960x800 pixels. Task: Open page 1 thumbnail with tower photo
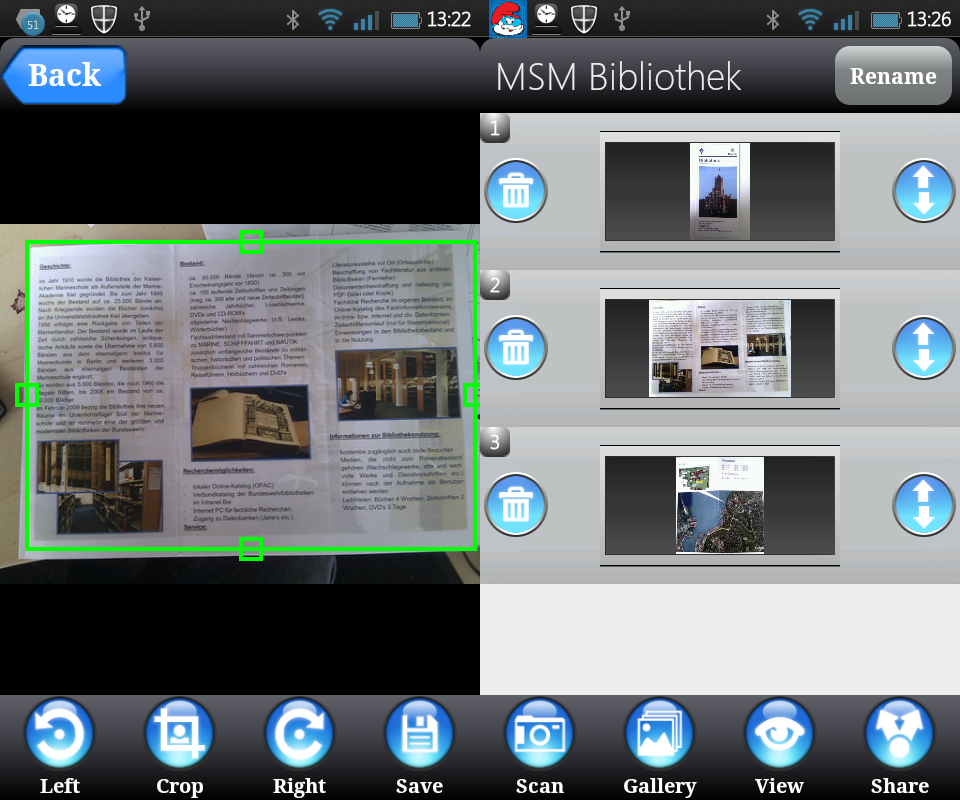(720, 191)
